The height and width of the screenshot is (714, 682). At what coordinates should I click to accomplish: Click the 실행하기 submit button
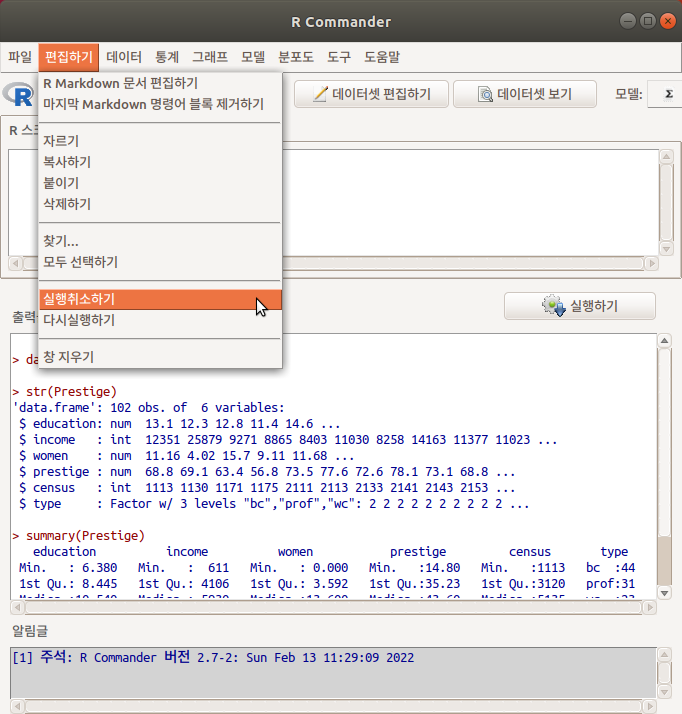580,306
